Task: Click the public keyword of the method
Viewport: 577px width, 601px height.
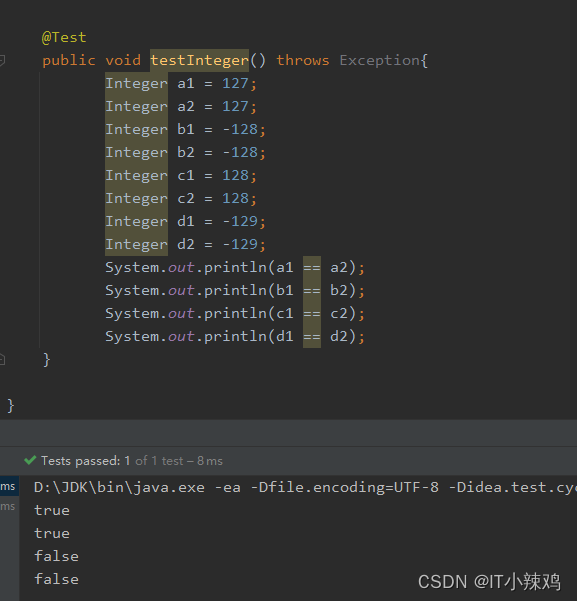Action: pyautogui.click(x=69, y=61)
